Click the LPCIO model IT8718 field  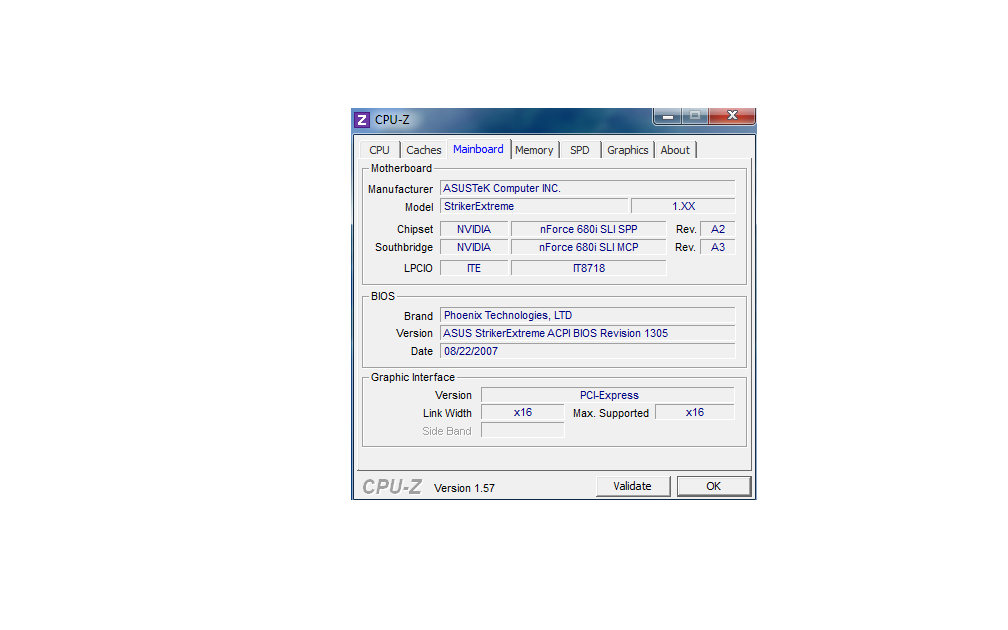589,268
